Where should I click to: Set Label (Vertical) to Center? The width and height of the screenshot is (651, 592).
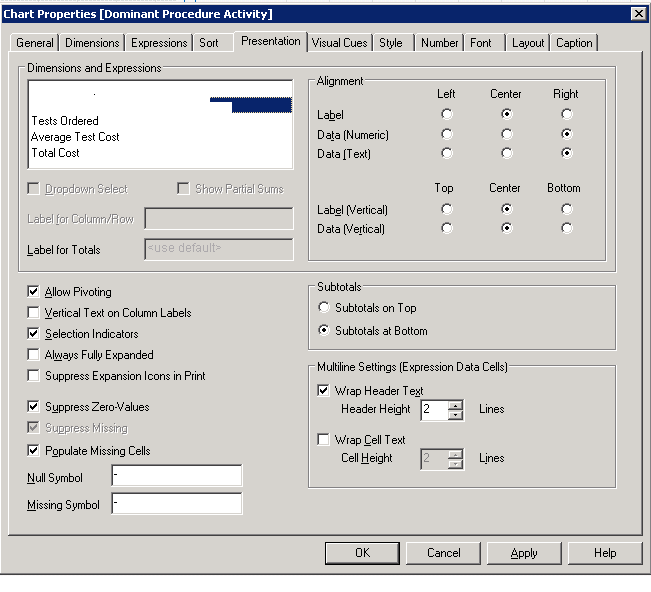tap(507, 209)
